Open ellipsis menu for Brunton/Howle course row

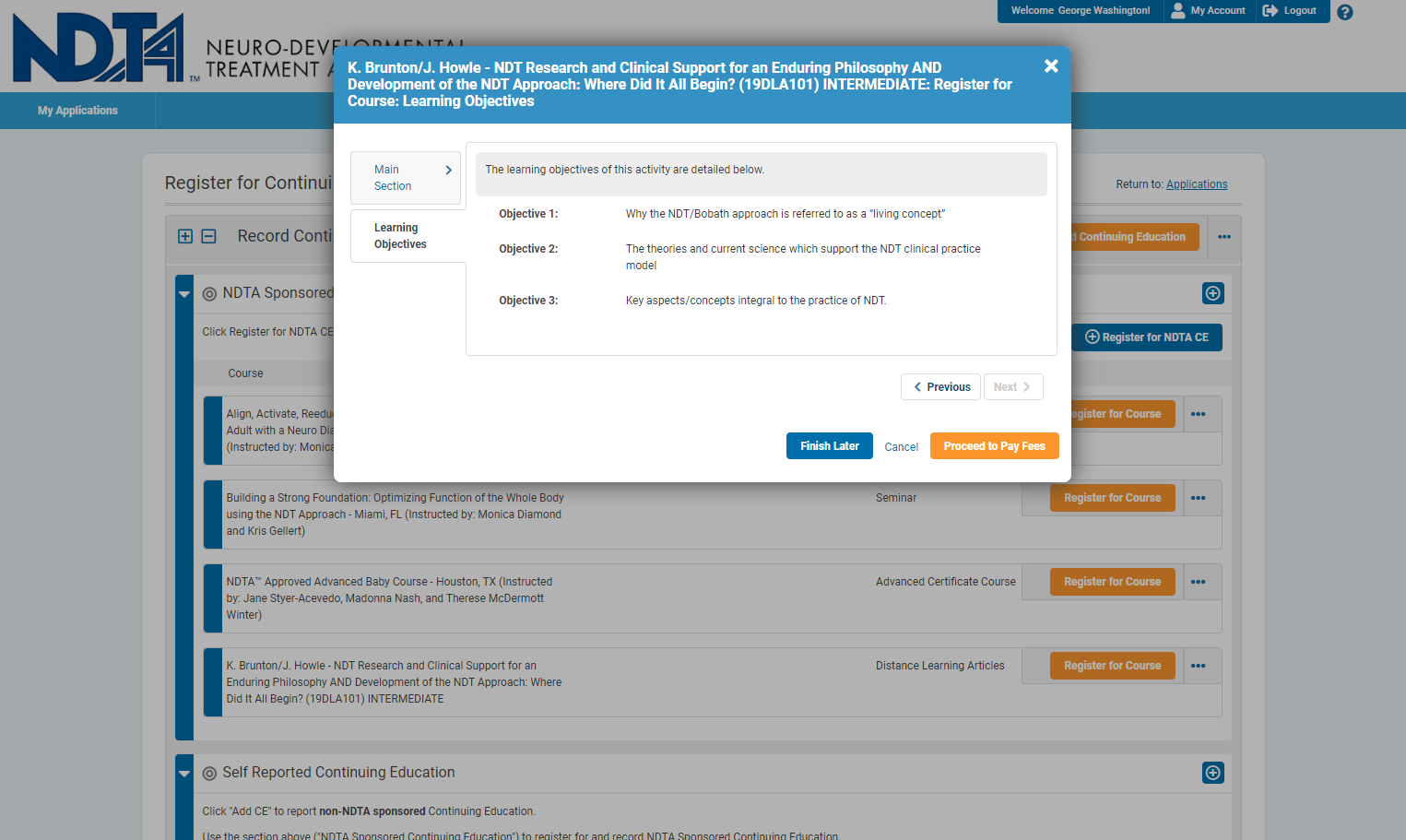tap(1199, 666)
